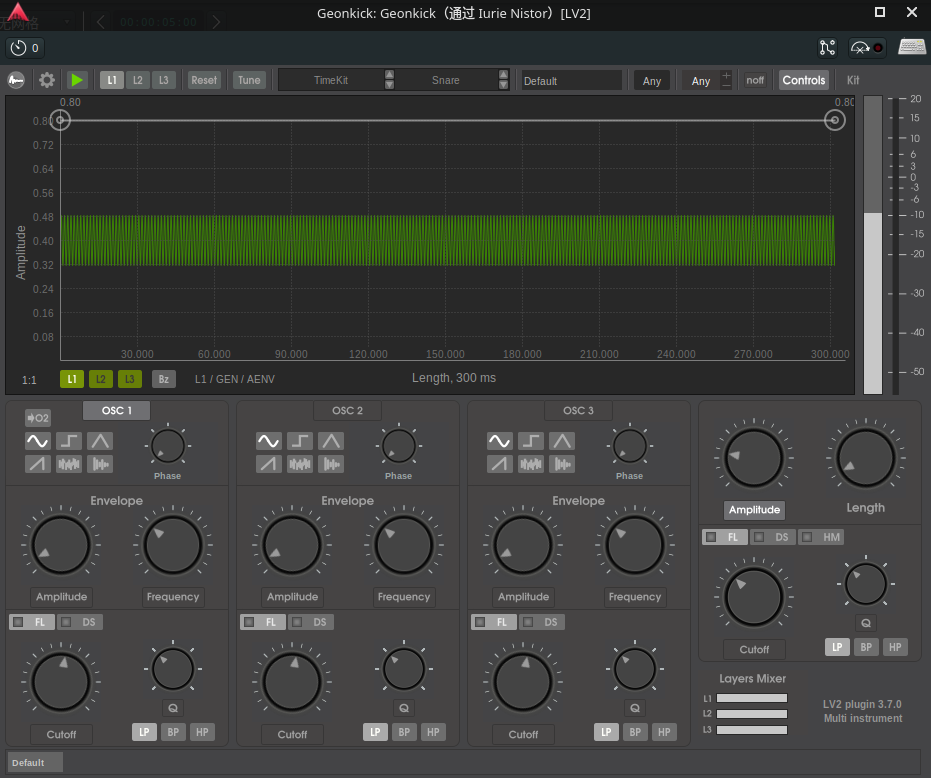Select noise wave for OSC 2
Viewport: 931px width, 778px height.
300,464
